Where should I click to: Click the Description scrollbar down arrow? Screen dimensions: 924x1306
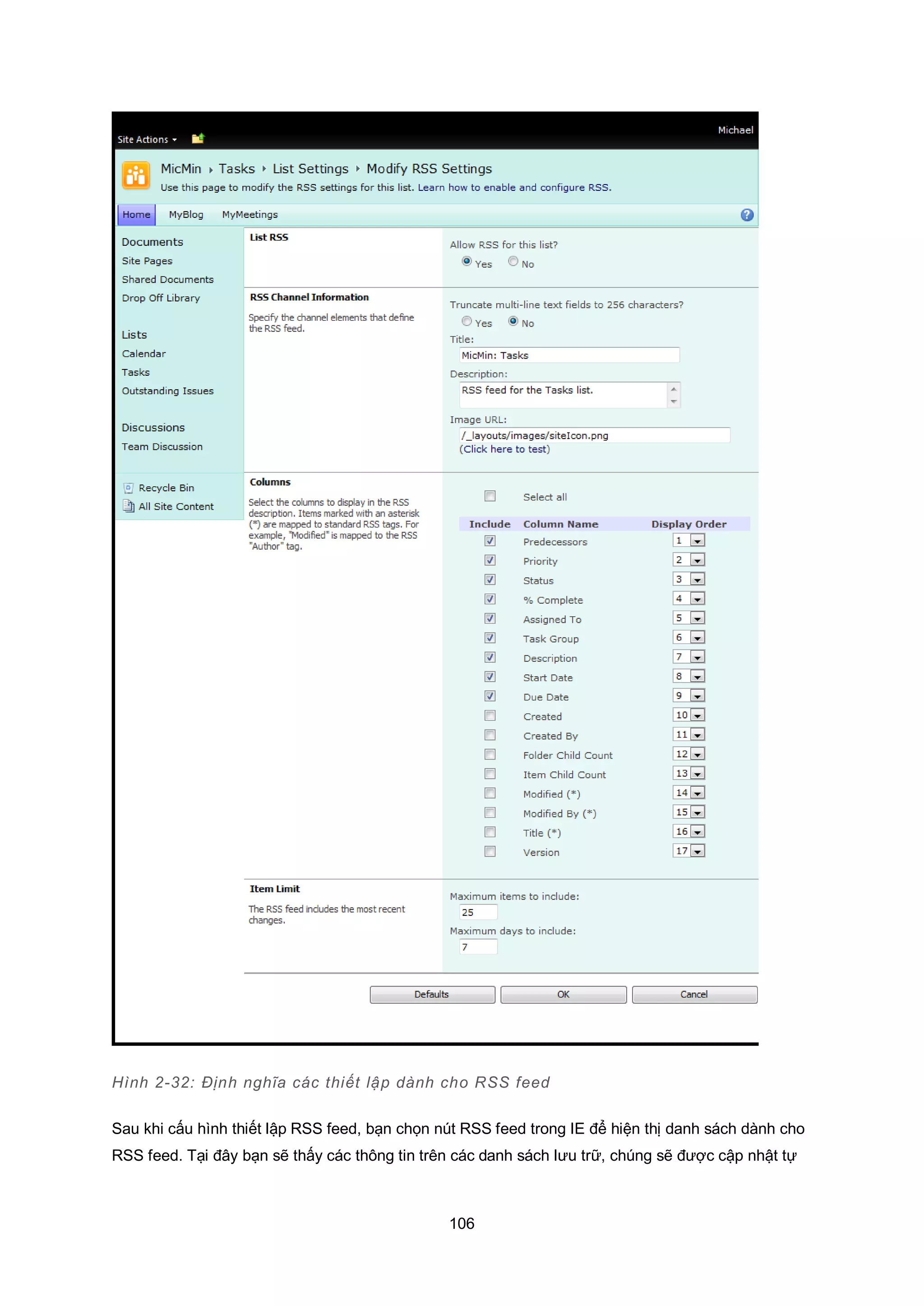coord(674,401)
